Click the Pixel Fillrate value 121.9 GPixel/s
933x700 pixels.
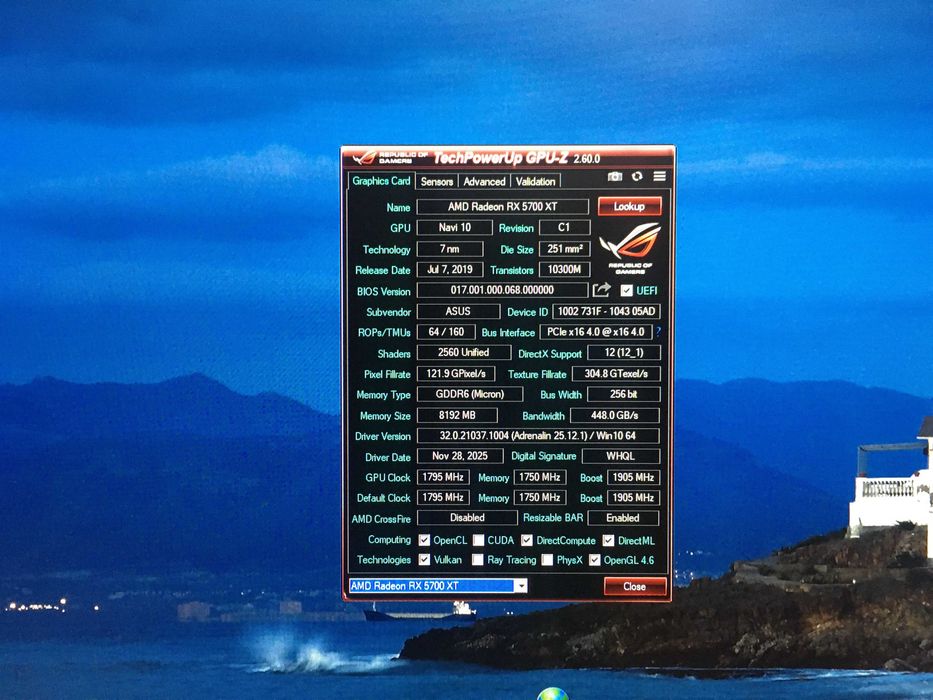[456, 374]
